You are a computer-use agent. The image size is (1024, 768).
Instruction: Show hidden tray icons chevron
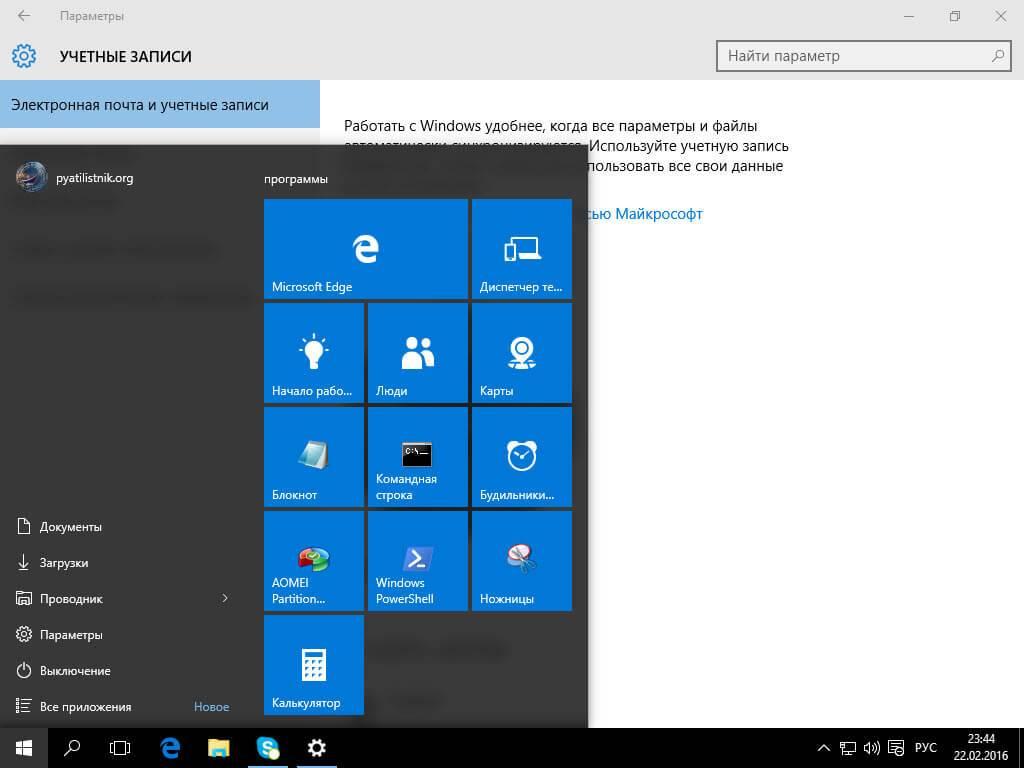(x=824, y=748)
